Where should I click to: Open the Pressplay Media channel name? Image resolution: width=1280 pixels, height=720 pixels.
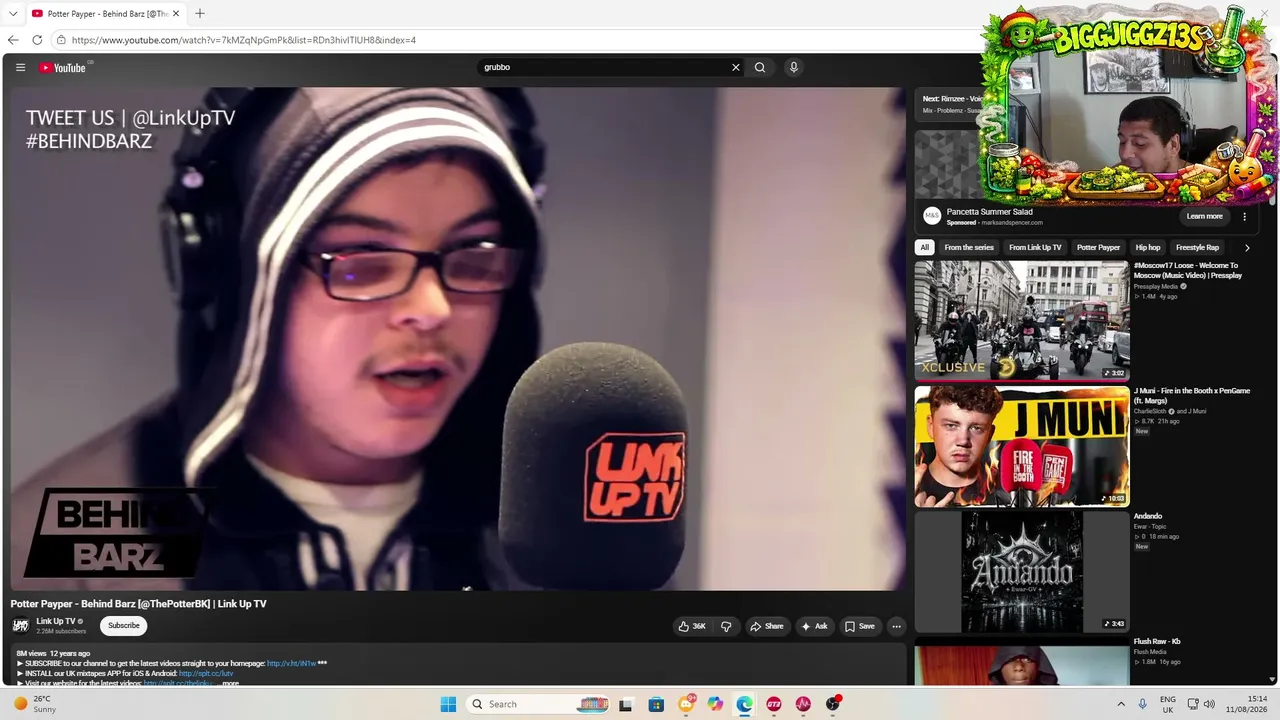[x=1155, y=286]
